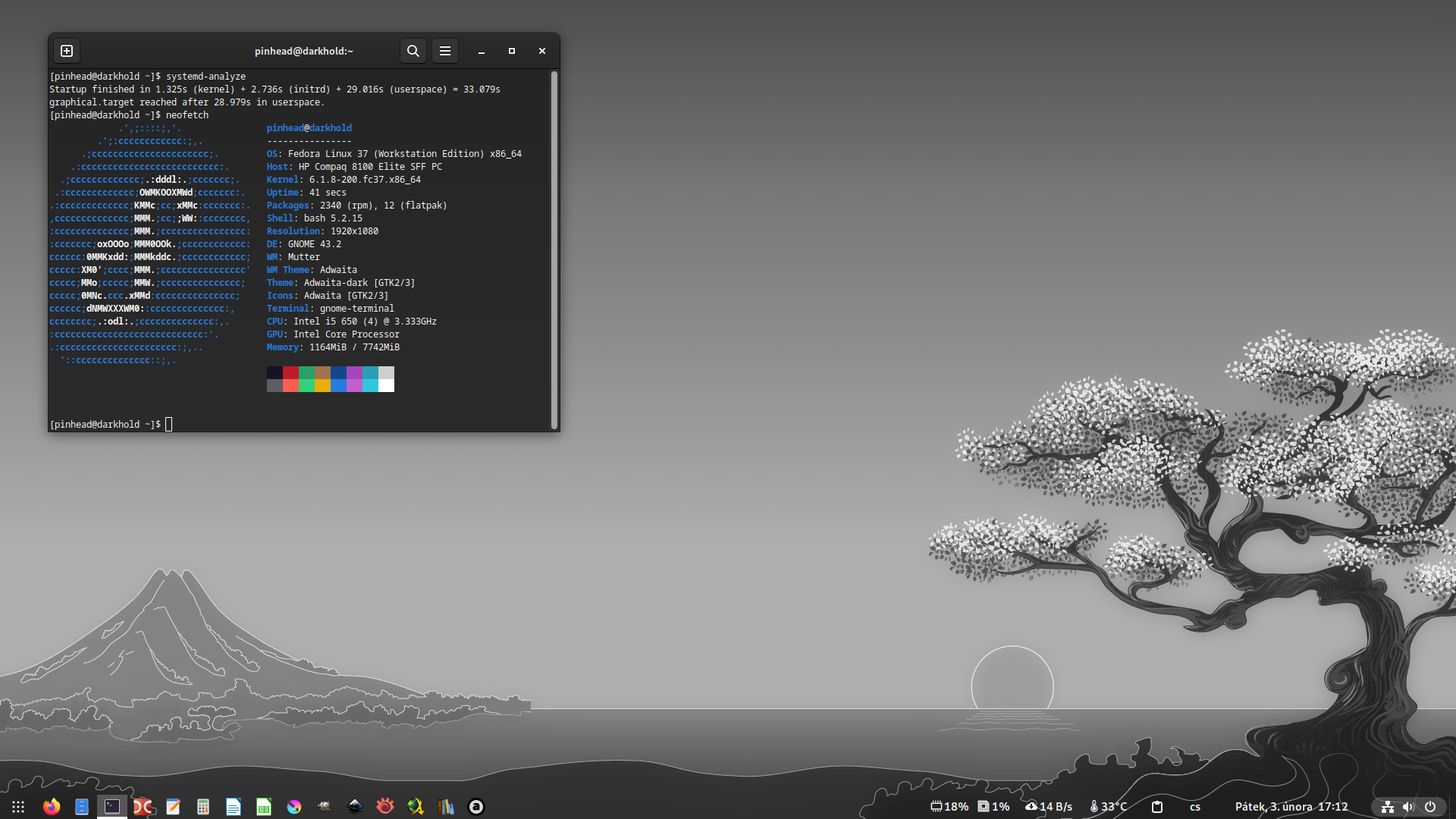Viewport: 1456px width, 819px height.
Task: Click the power icon in system menu
Action: point(1430,807)
